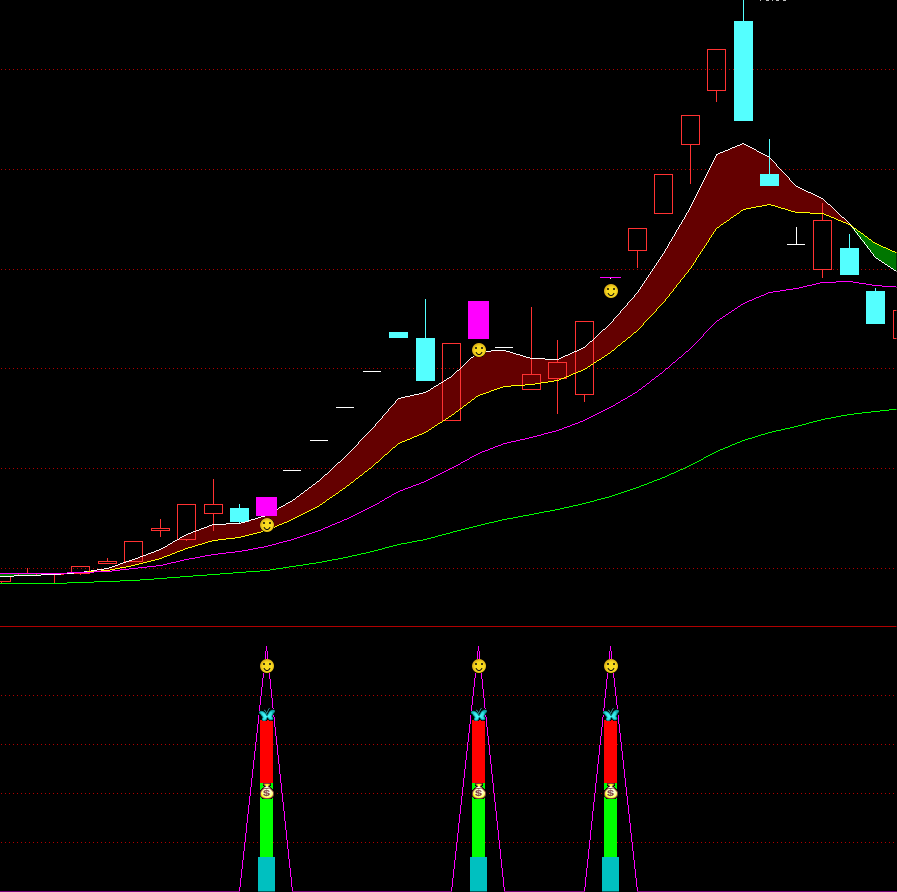Screen dimensions: 897x892
Task: Click the teal base of the rightmost signal spike
Action: [x=611, y=873]
